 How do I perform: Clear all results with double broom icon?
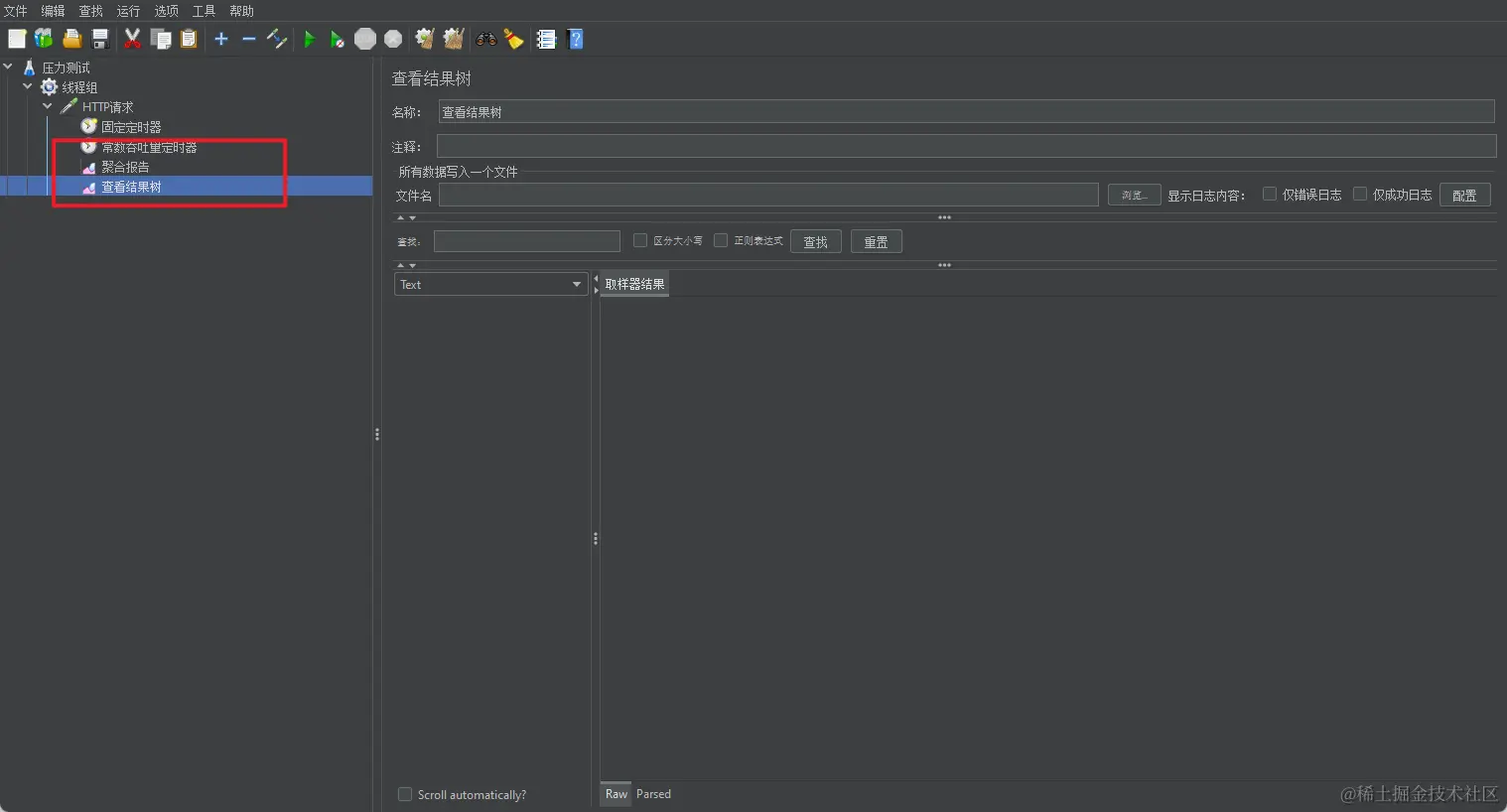click(454, 39)
